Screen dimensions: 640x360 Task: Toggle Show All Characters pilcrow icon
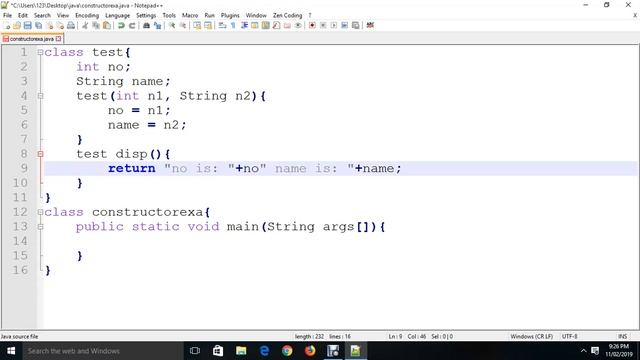click(233, 25)
